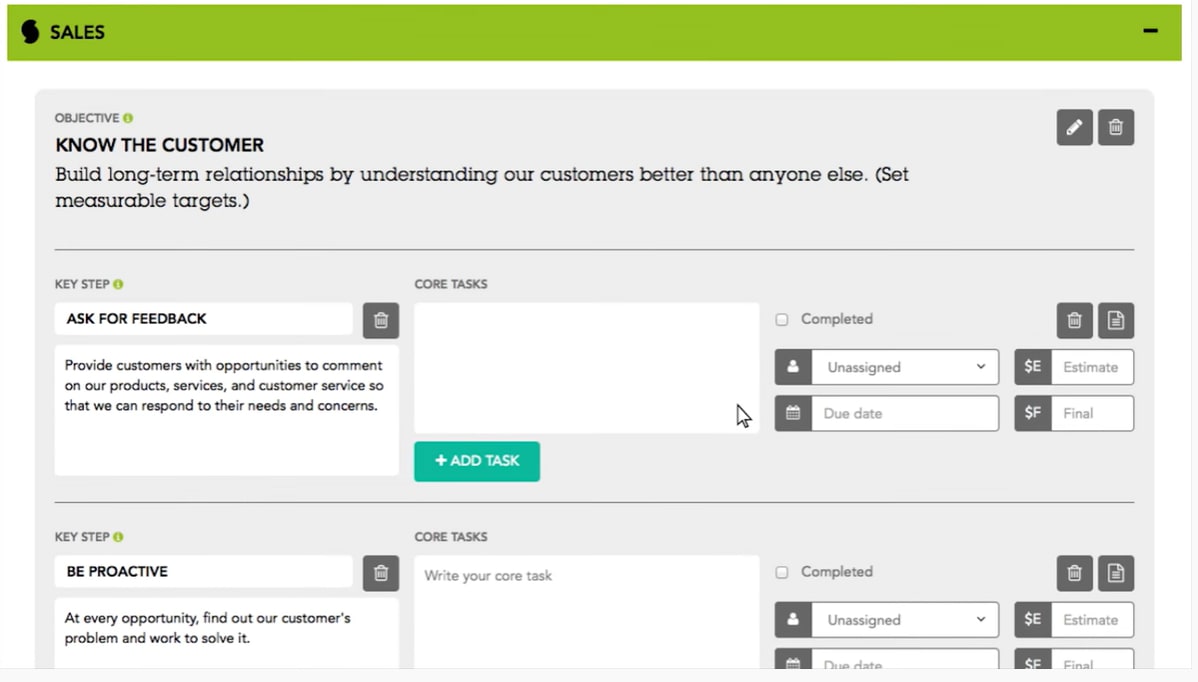
Task: Delete the Ask for Feedback core task
Action: tap(1074, 320)
